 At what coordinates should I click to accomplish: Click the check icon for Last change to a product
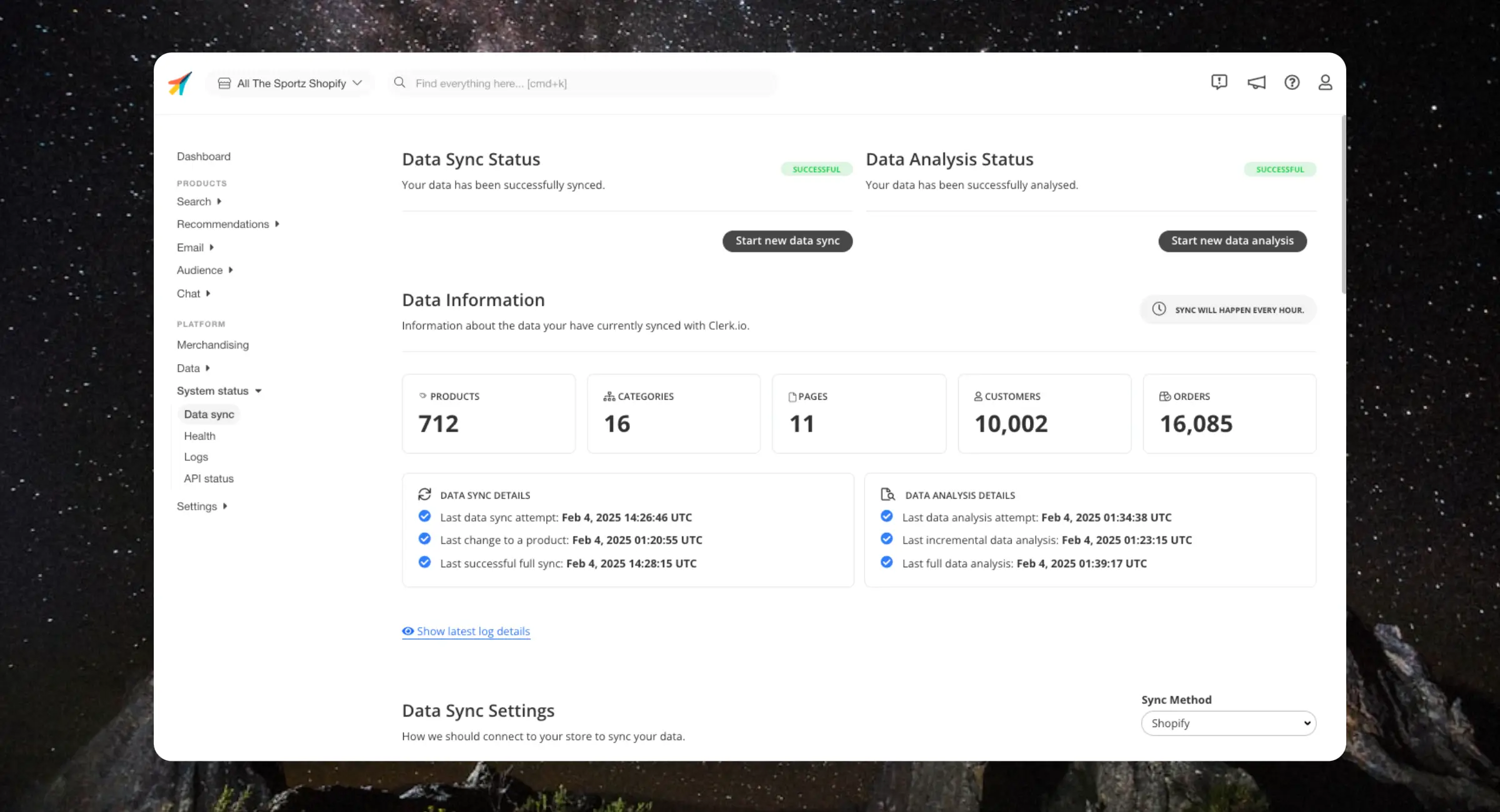point(424,538)
